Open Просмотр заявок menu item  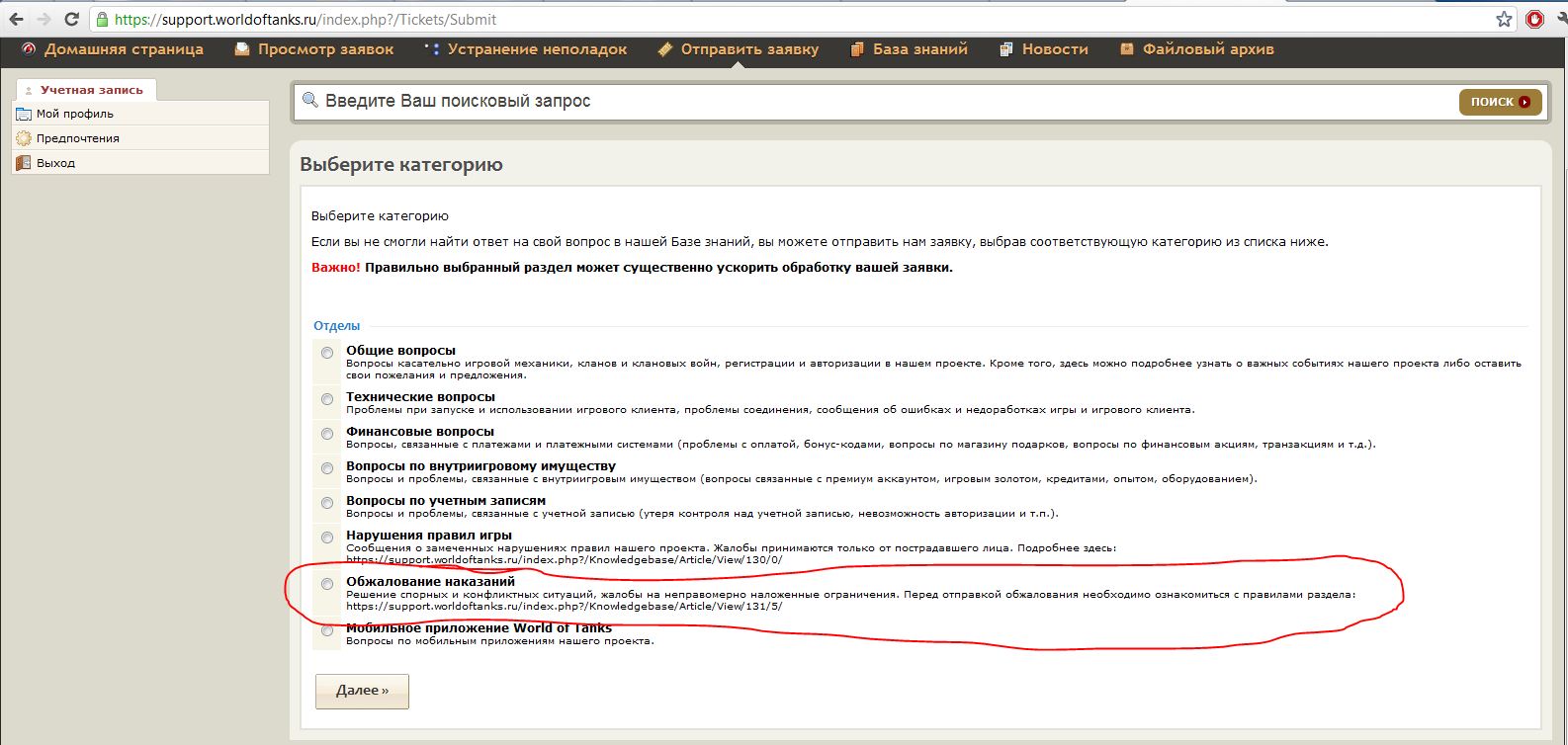point(325,49)
